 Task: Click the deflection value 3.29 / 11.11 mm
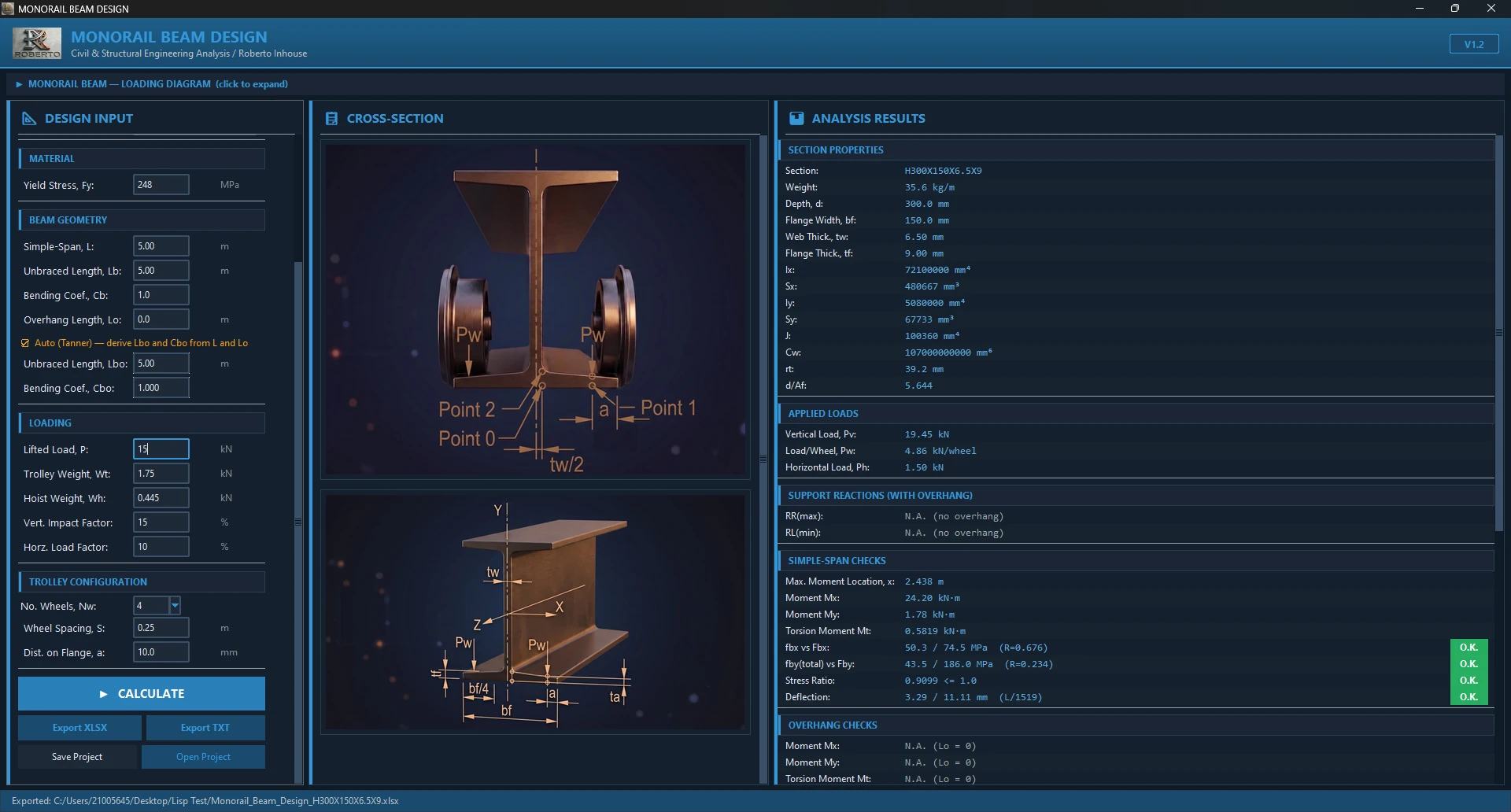[x=946, y=697]
